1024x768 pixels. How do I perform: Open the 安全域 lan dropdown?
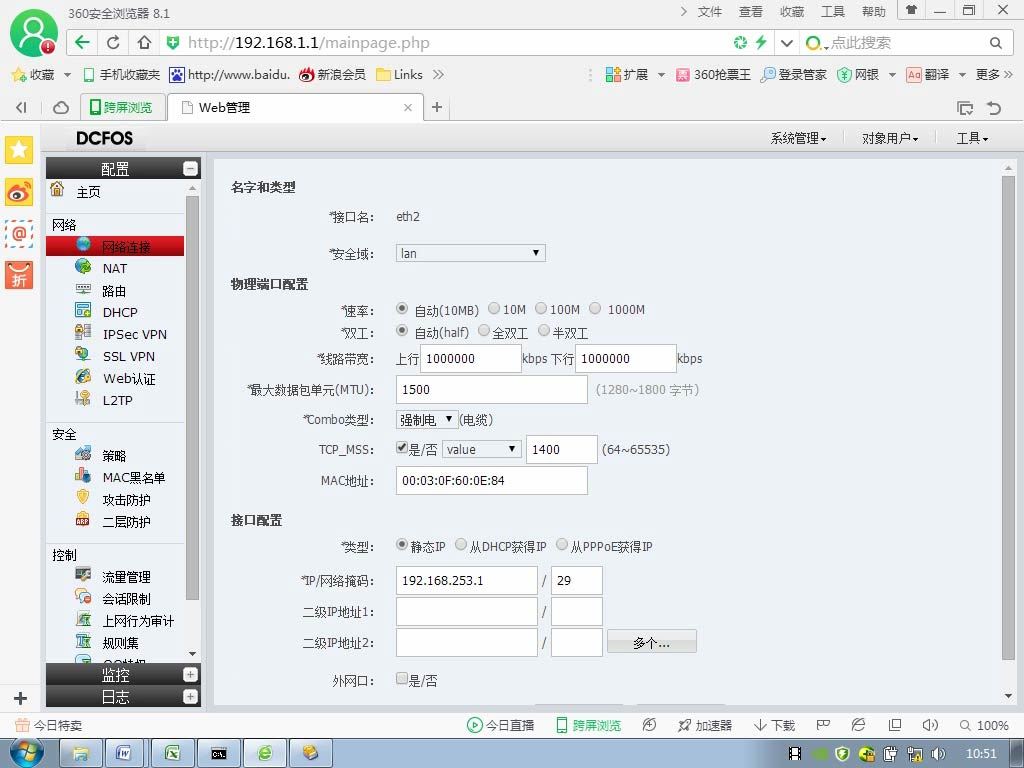click(470, 253)
